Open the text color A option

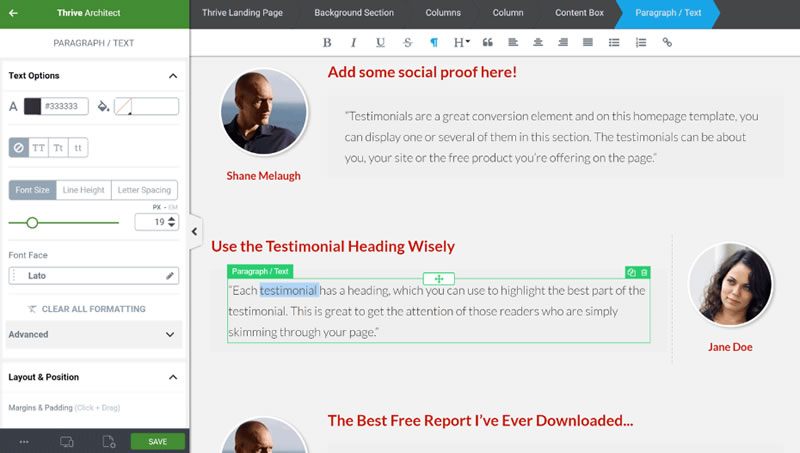13,106
